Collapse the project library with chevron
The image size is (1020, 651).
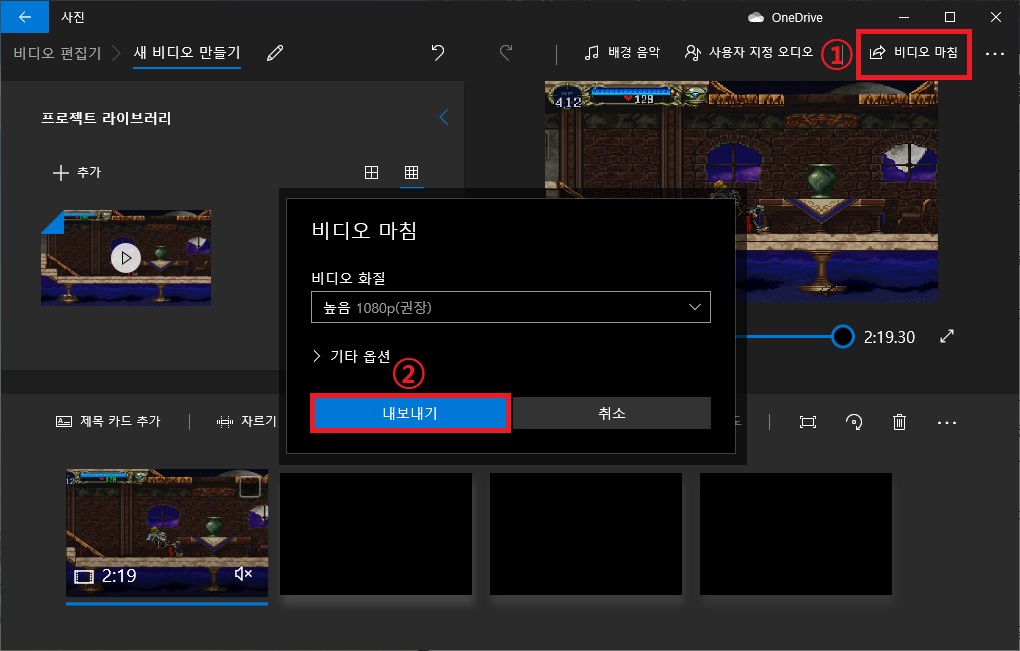coord(444,117)
